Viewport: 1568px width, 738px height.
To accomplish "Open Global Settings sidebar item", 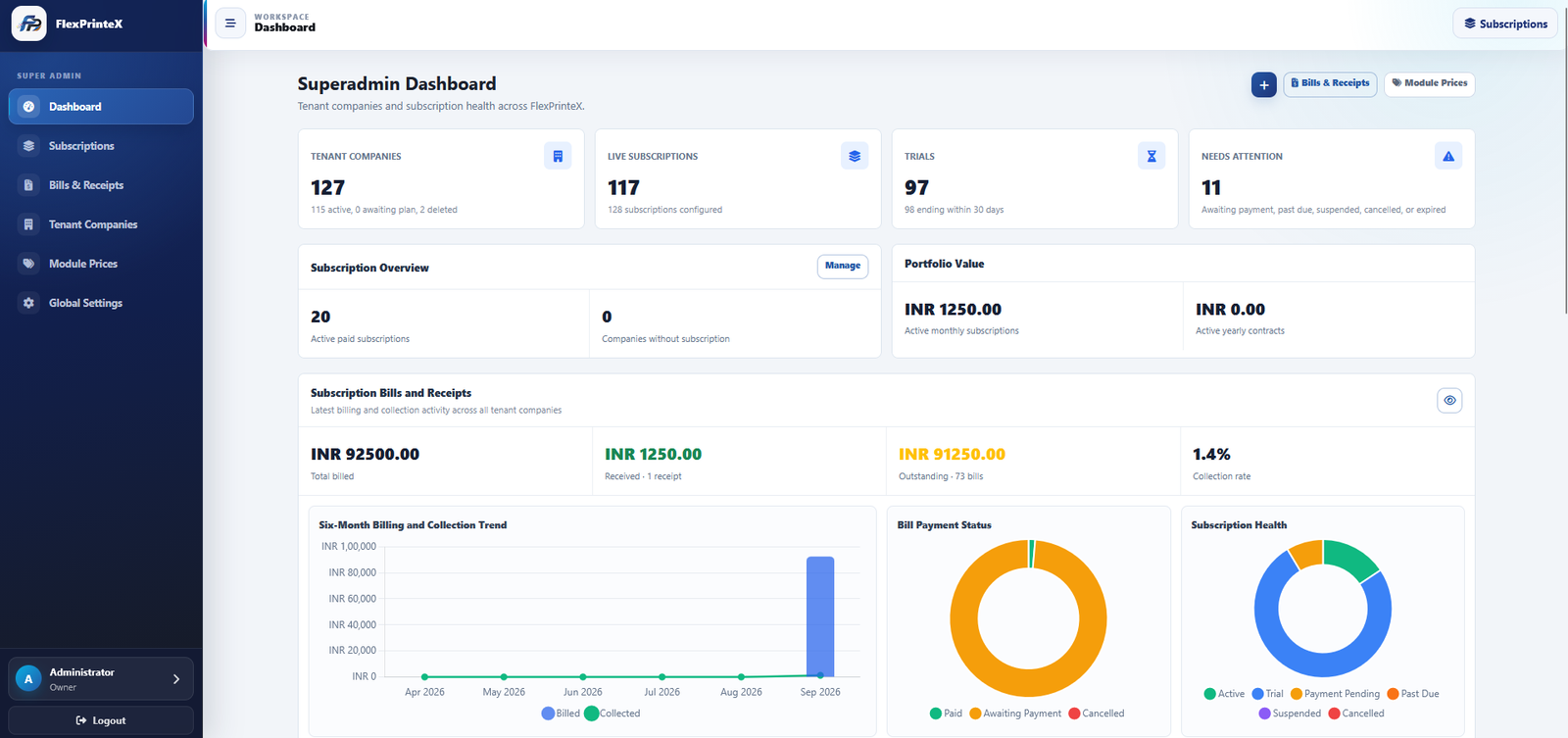I will 101,303.
